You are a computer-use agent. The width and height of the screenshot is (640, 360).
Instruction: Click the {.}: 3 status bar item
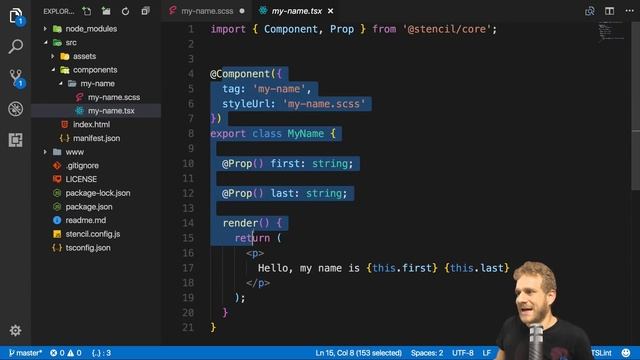tap(101, 353)
